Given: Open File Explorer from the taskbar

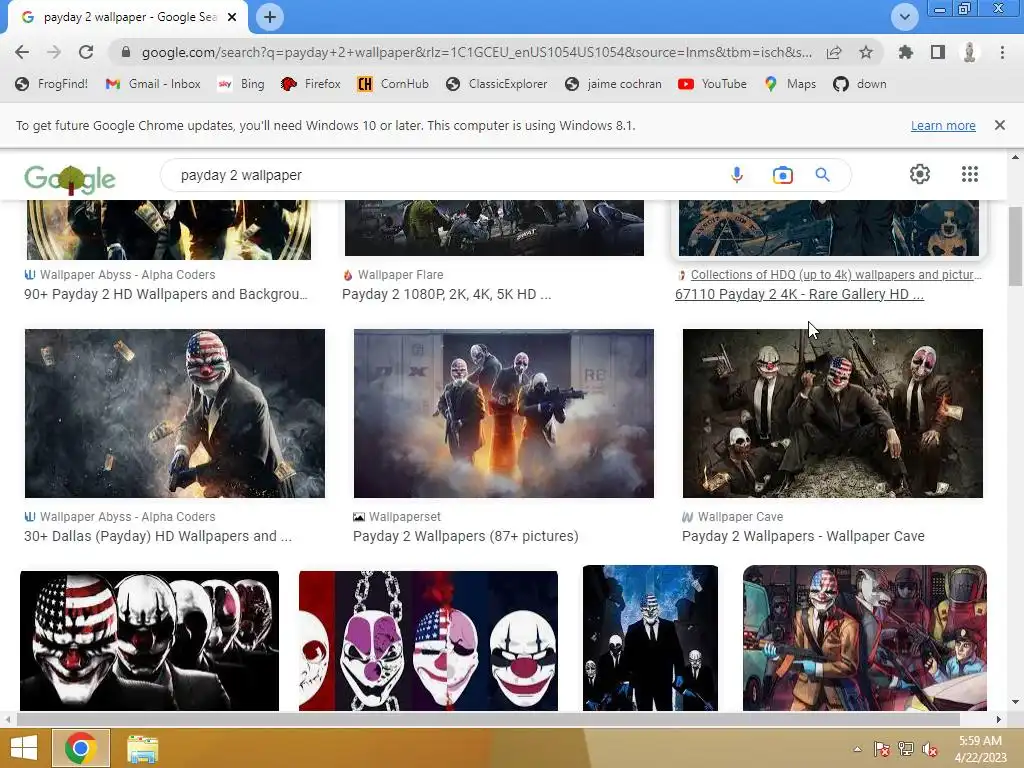Looking at the screenshot, I should click(x=142, y=748).
